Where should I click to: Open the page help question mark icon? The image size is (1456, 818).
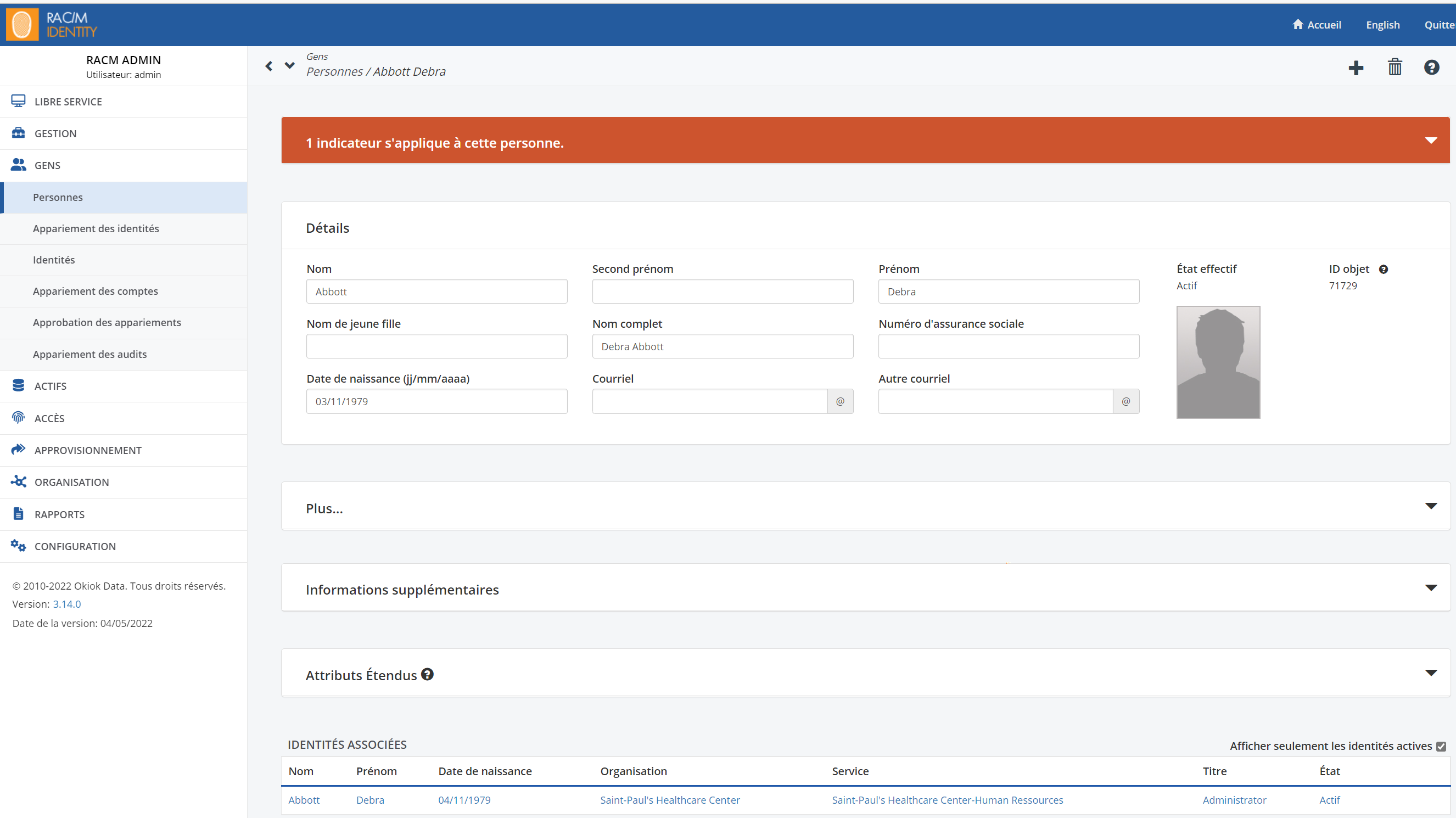coord(1431,68)
